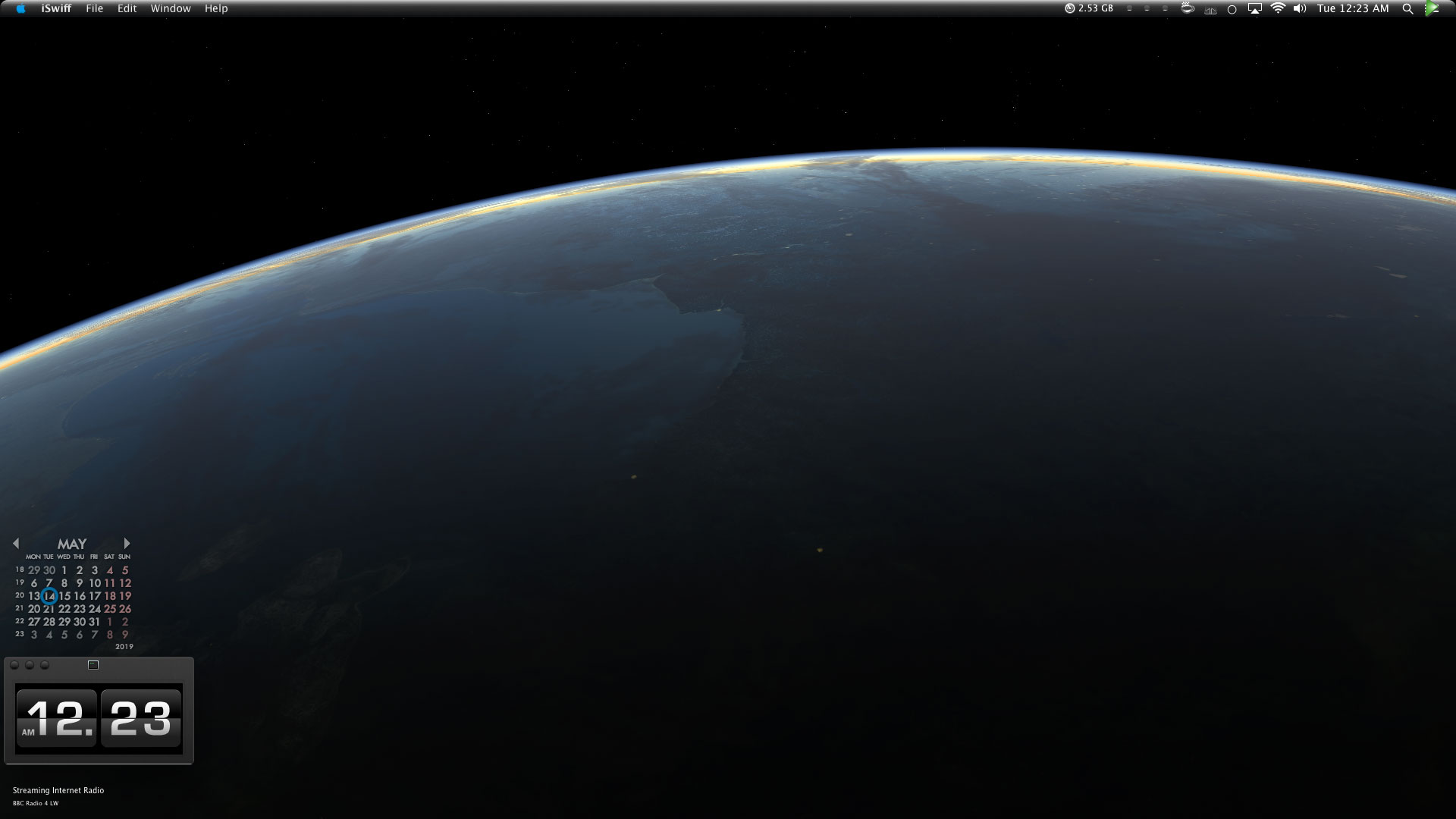Click the hour flap showing 12
The height and width of the screenshot is (819, 1456).
pos(57,718)
